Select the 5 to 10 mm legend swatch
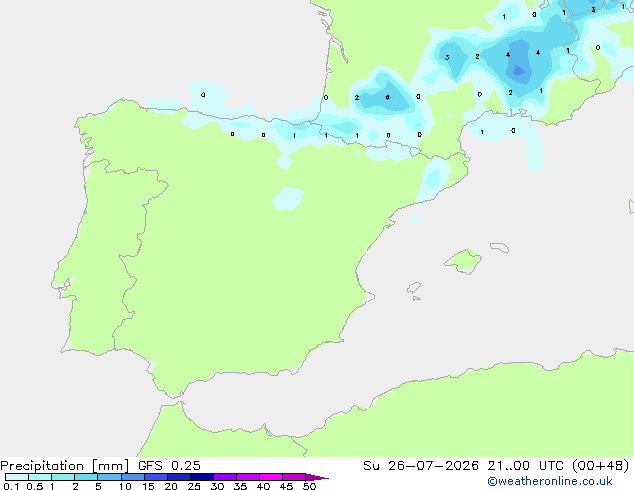 point(109,477)
